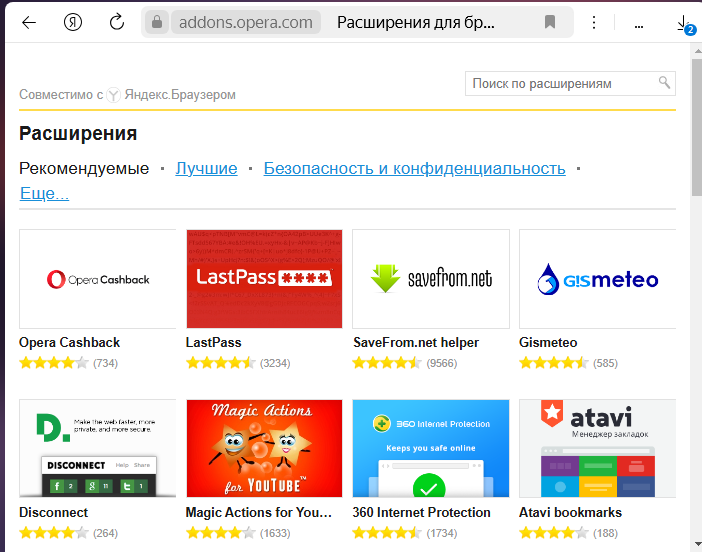Expand more categories via Еще...
702x552 pixels.
44,193
